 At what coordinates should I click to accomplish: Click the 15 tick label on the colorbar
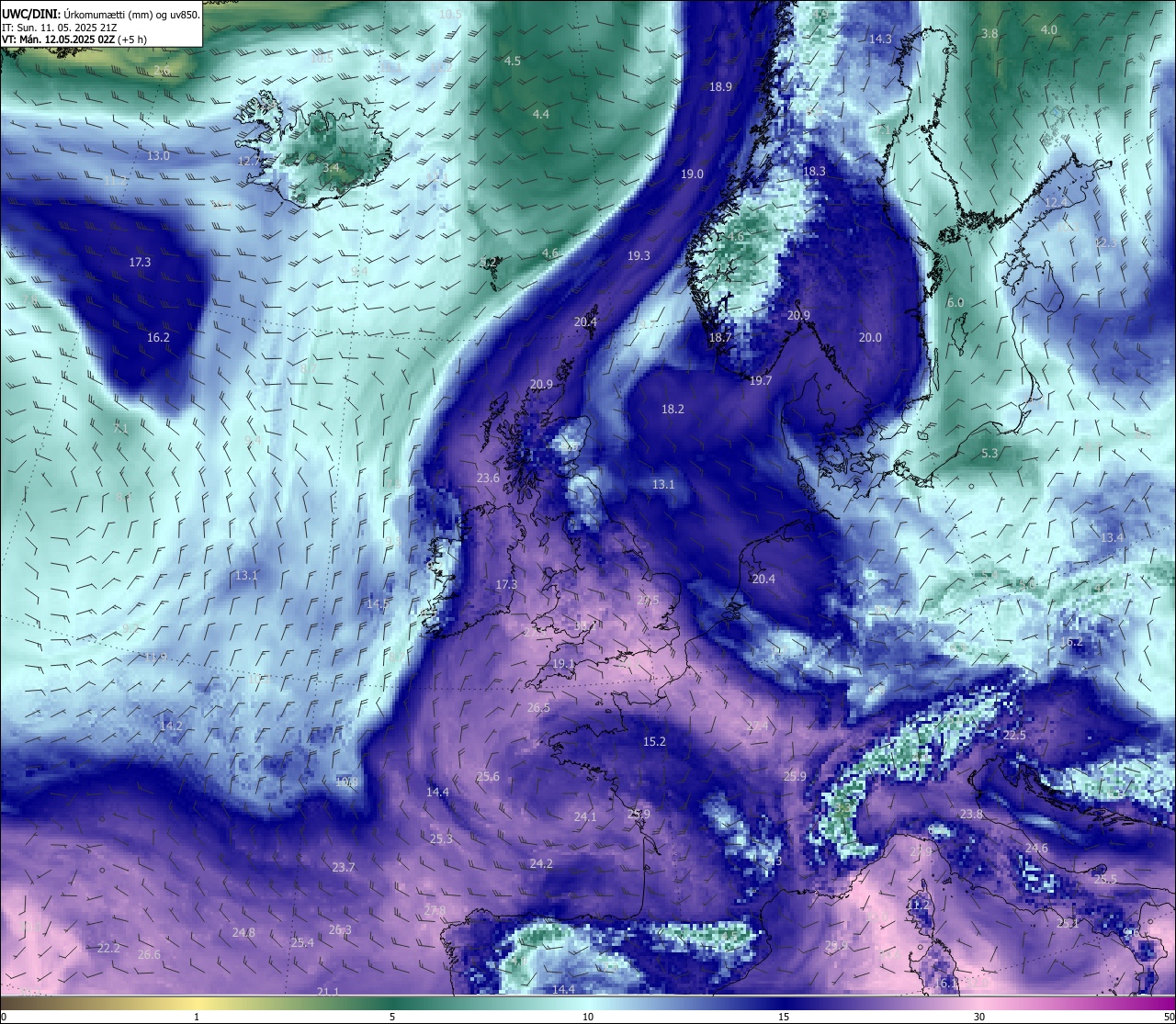click(x=784, y=1017)
